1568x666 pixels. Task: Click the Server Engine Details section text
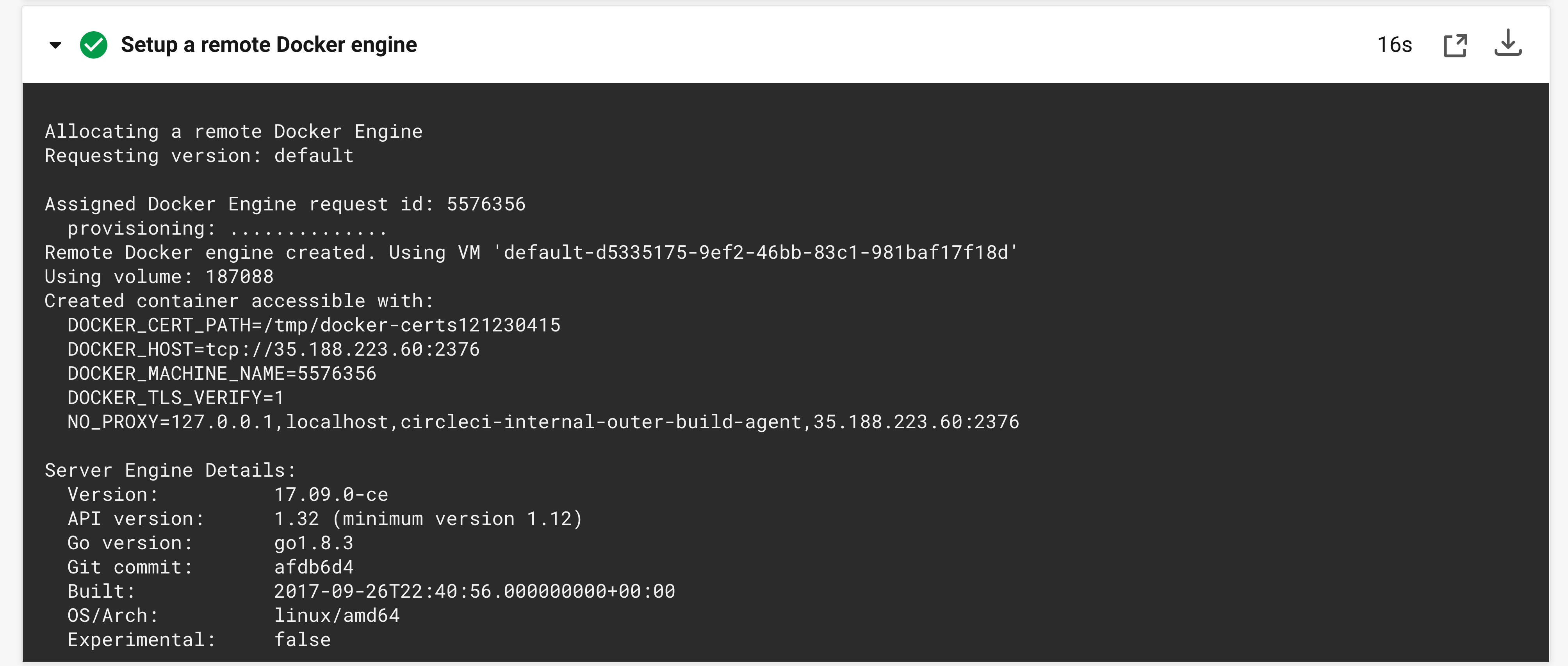[x=169, y=469]
